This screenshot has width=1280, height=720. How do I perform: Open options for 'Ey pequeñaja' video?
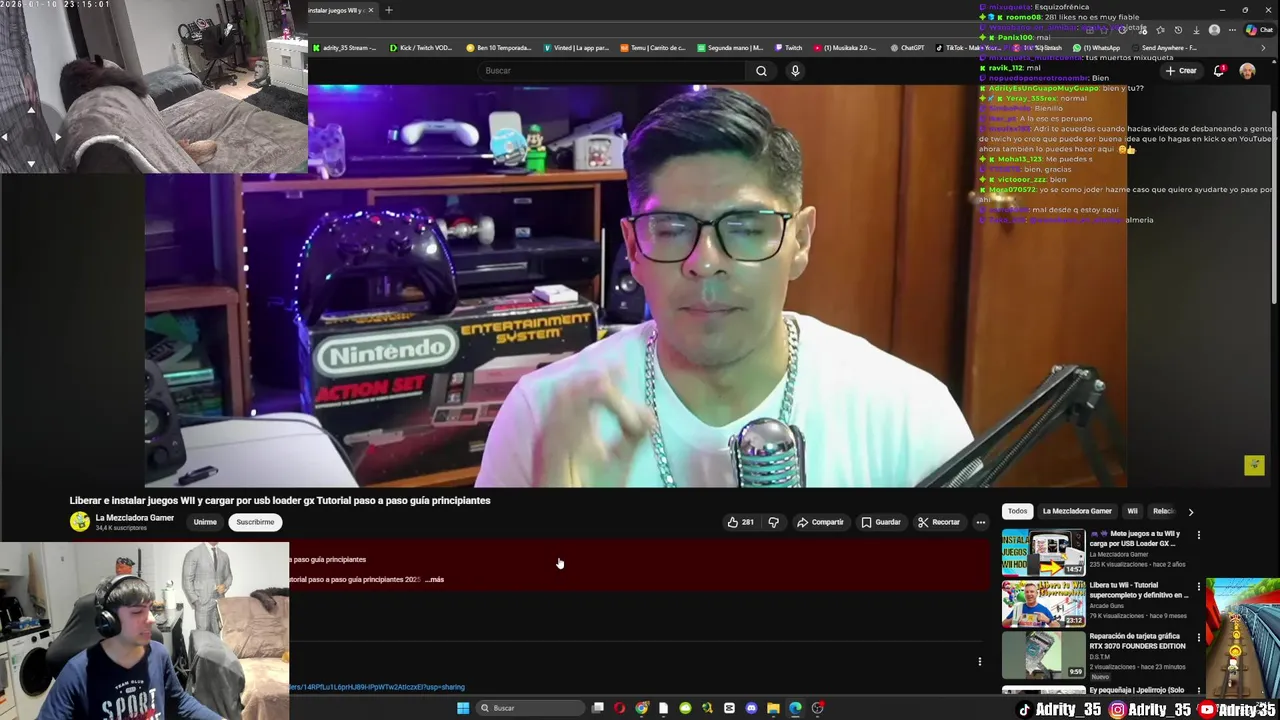tap(1199, 691)
